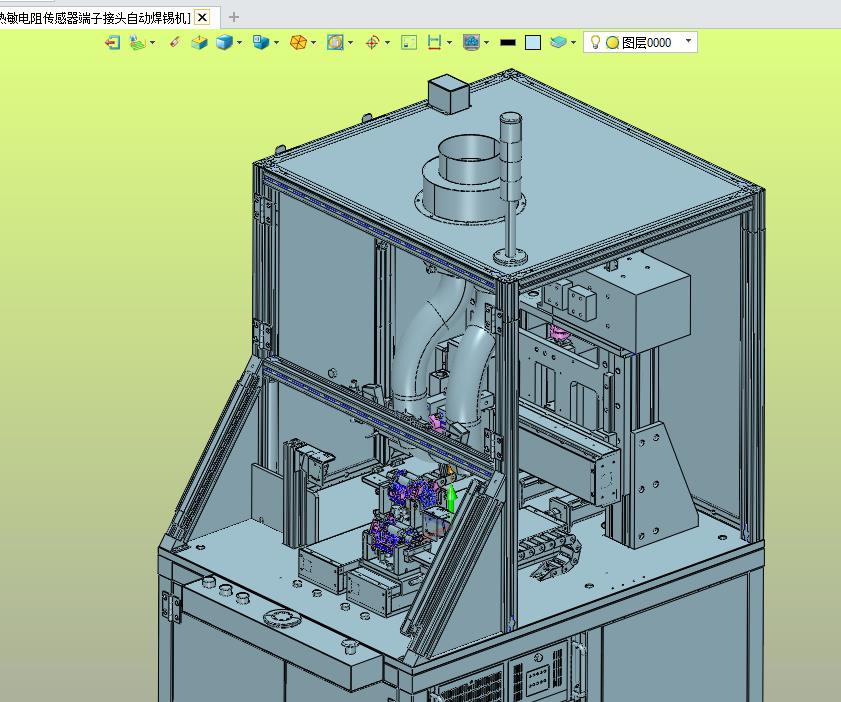Click the black line color swatch
The image size is (841, 702).
click(507, 42)
